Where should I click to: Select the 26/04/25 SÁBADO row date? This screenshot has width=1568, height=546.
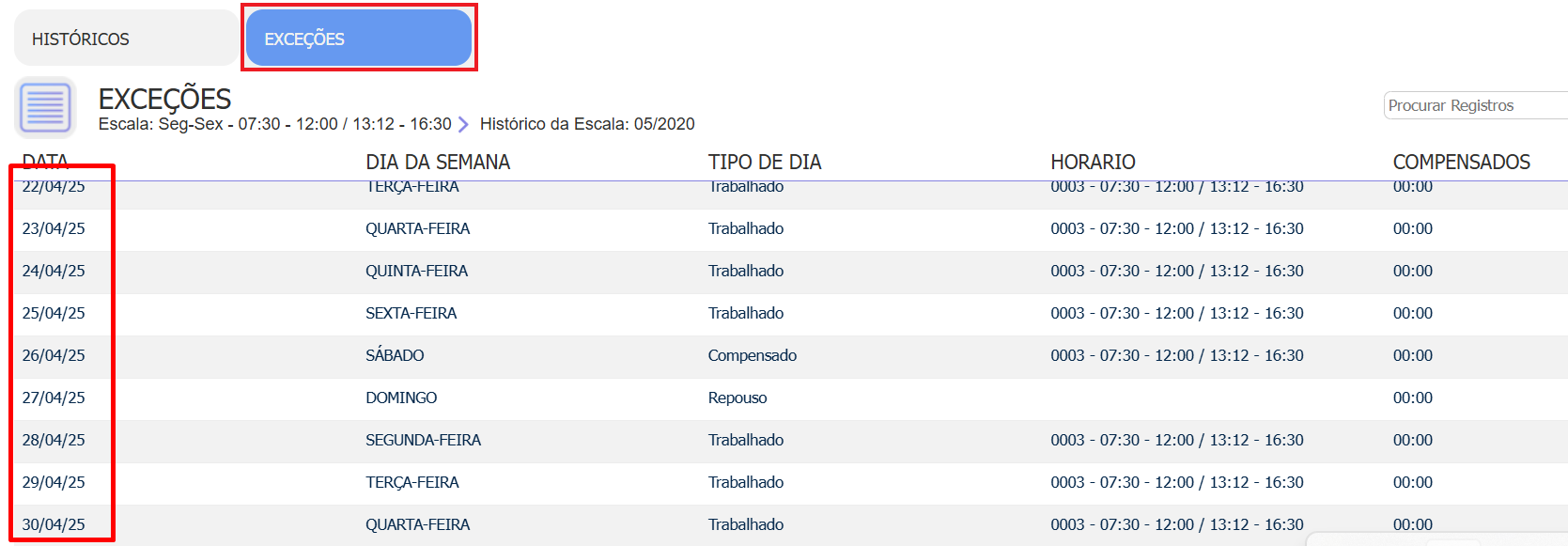(54, 355)
